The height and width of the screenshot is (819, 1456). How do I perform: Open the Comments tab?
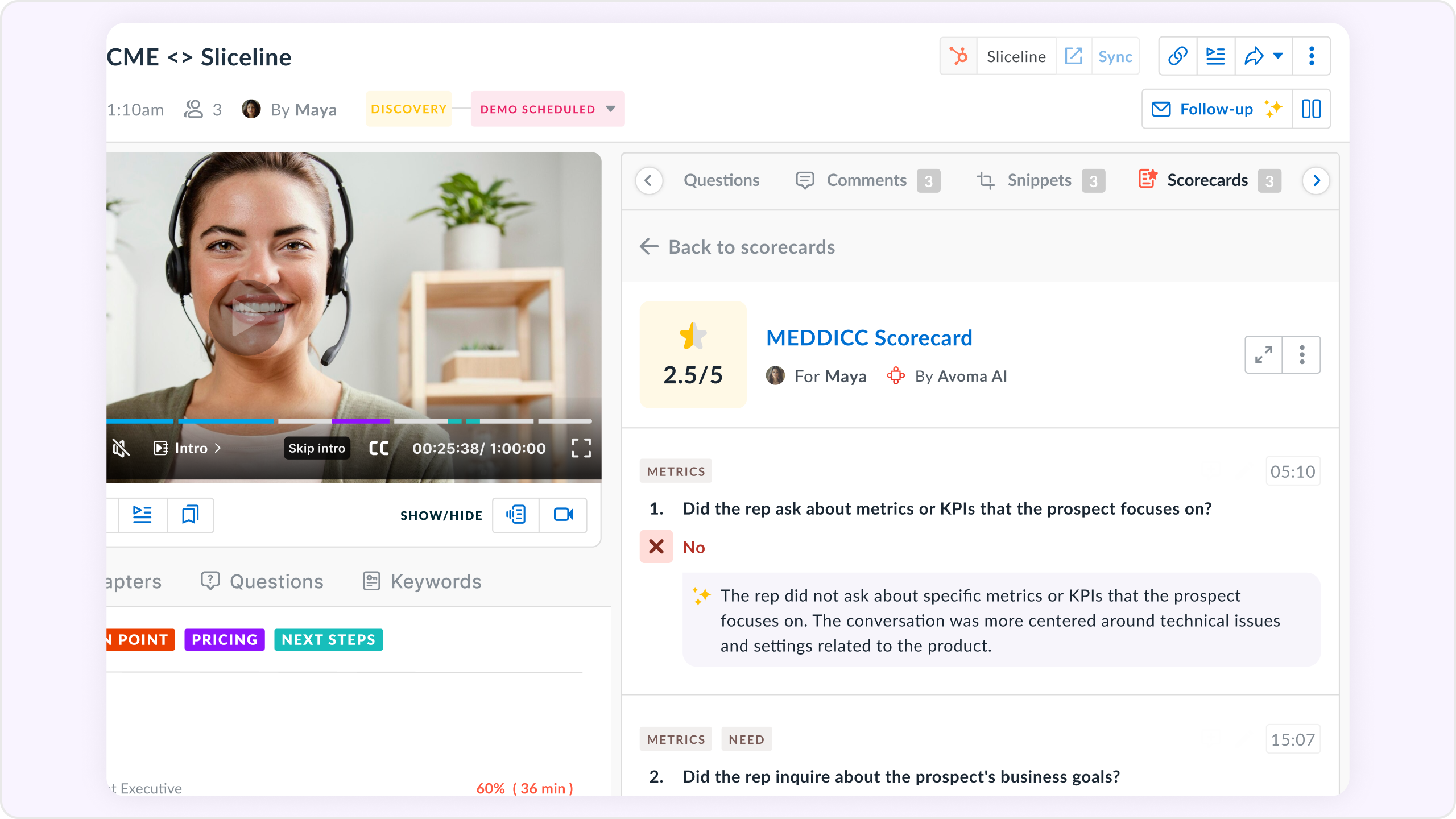(867, 180)
